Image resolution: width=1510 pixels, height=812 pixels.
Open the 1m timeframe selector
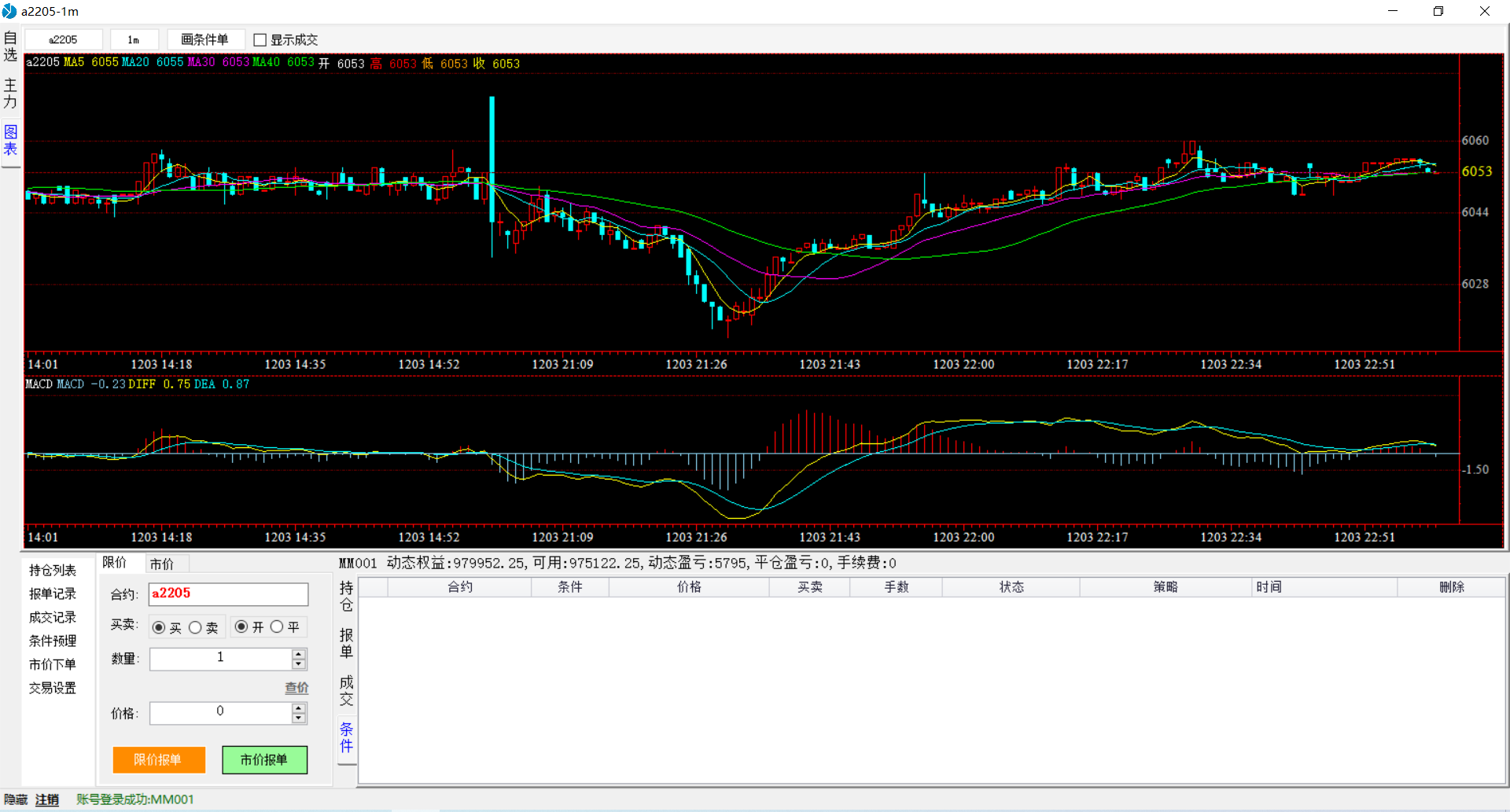[x=134, y=39]
